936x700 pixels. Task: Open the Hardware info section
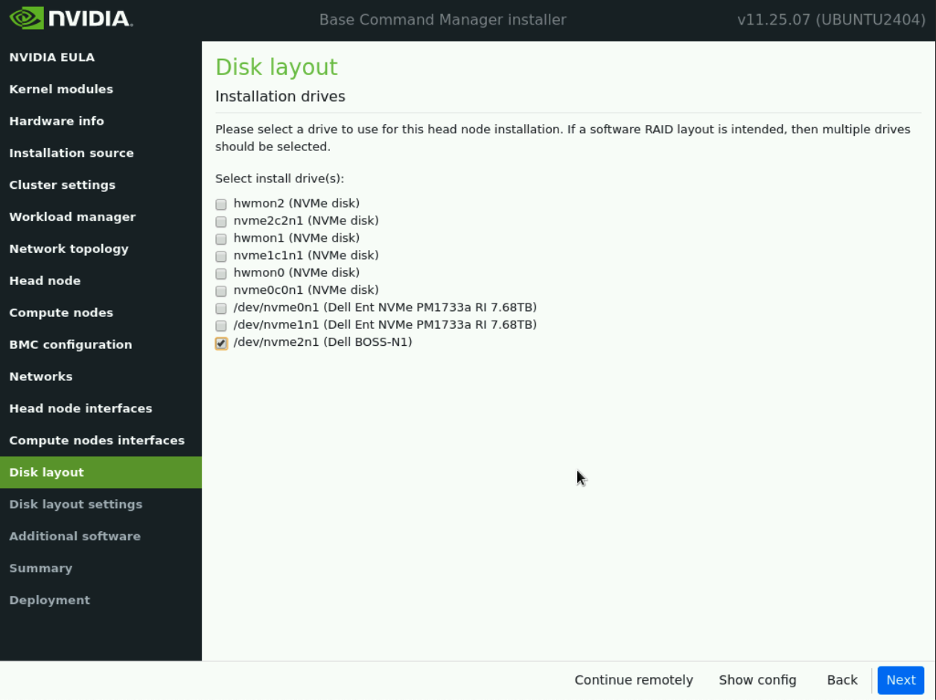56,121
